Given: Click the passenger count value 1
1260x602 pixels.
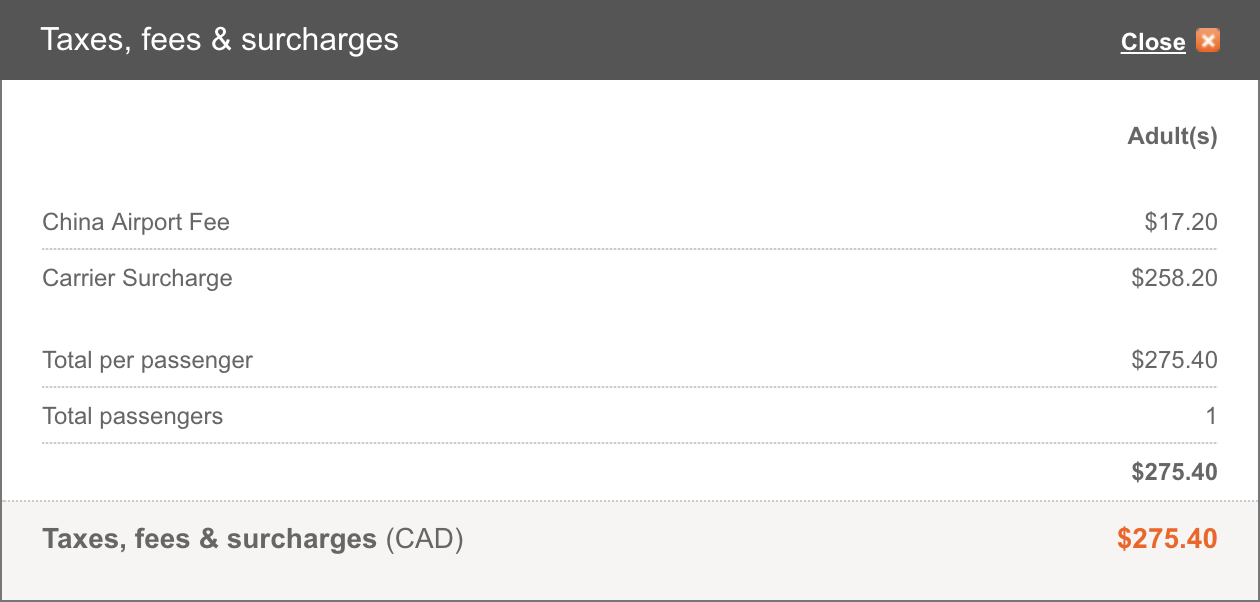Looking at the screenshot, I should 1211,416.
